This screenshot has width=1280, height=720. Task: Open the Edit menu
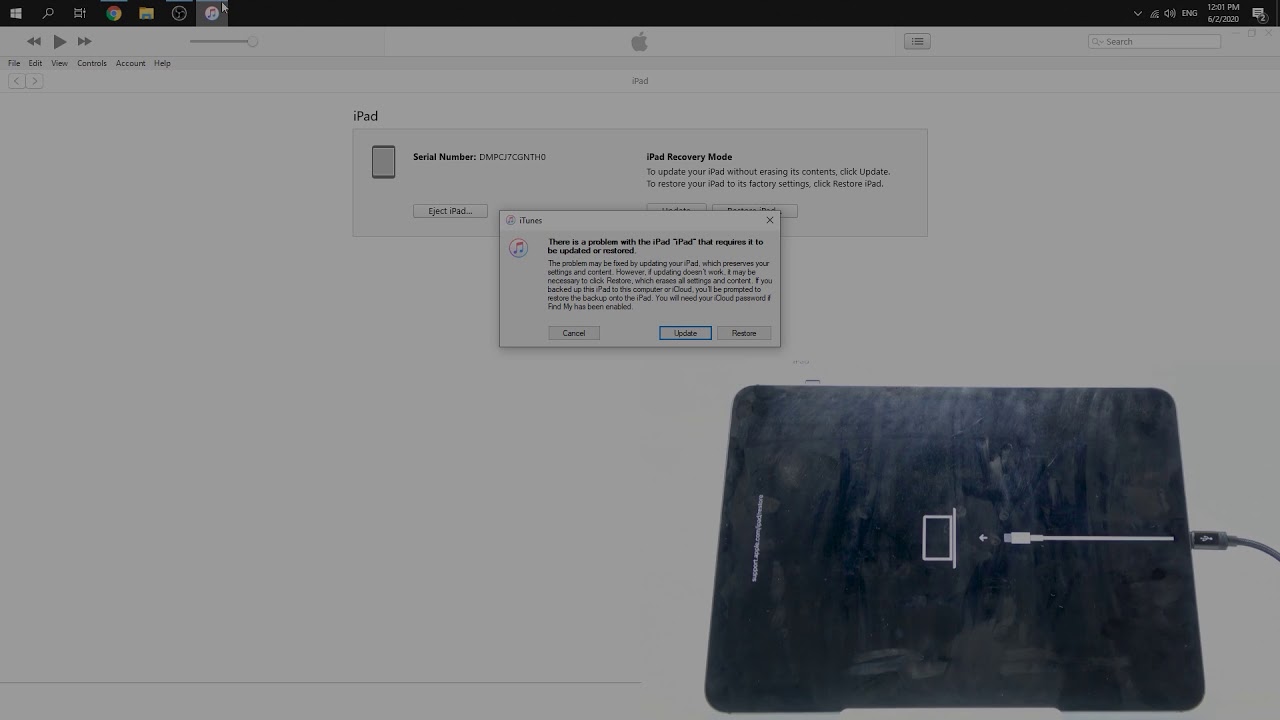(x=35, y=63)
